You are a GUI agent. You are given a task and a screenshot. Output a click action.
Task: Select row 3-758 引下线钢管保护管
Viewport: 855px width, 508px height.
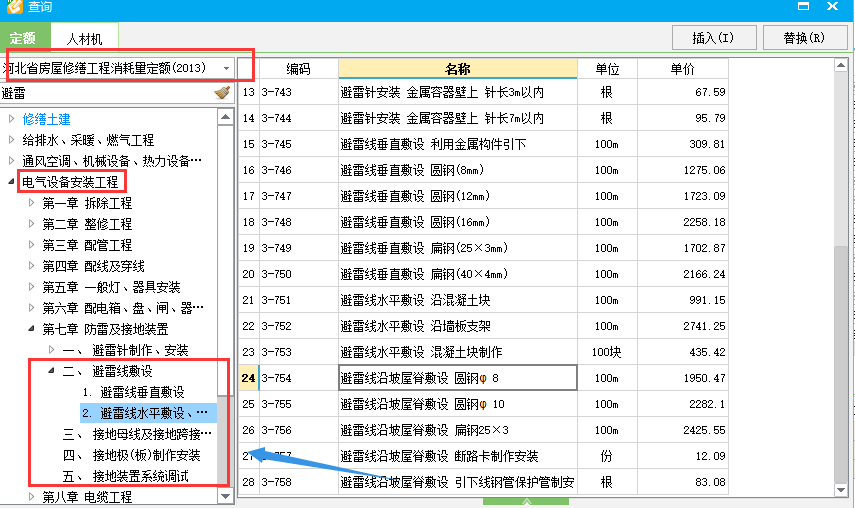pyautogui.click(x=483, y=482)
